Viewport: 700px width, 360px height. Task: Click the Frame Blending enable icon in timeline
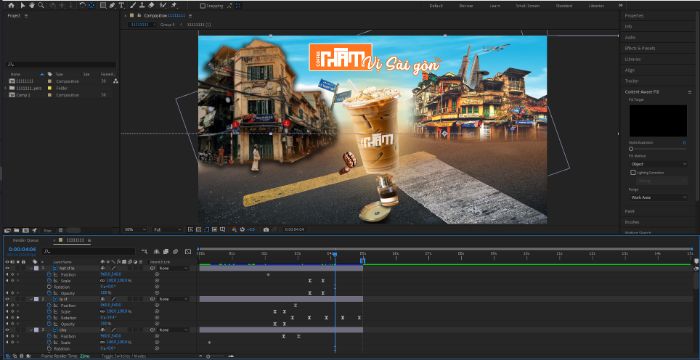click(x=166, y=251)
